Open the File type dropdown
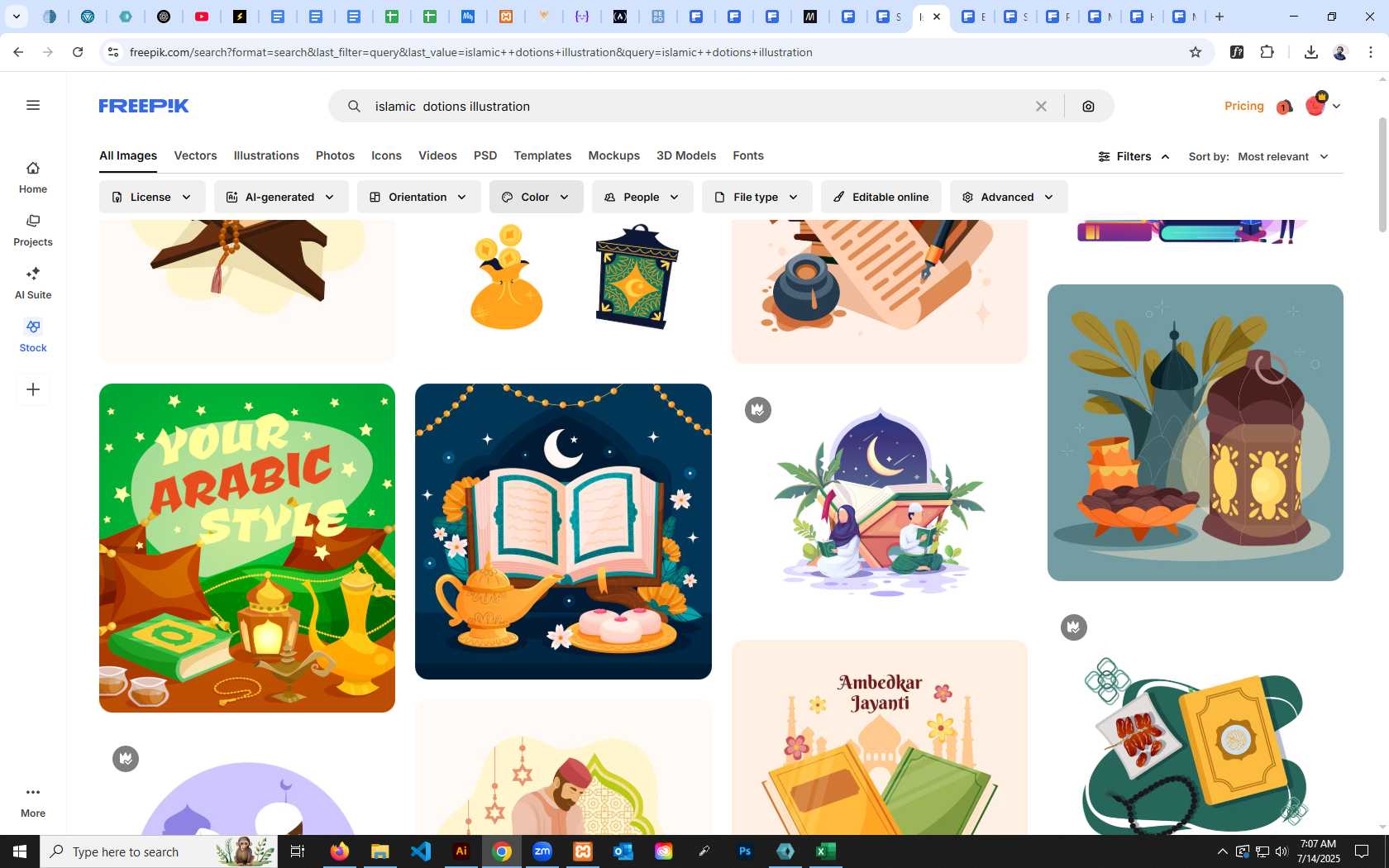 click(x=757, y=197)
